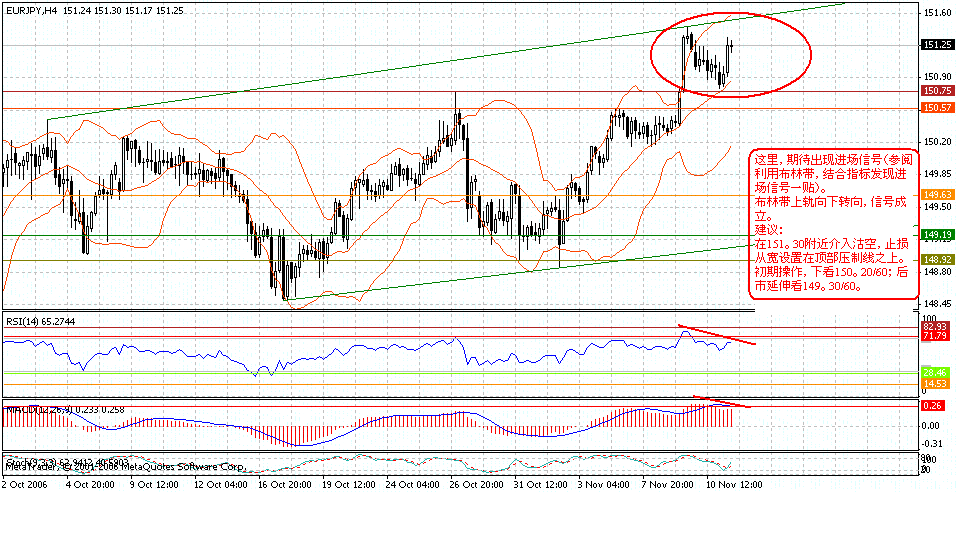Select the 148.45 price scale label
The image size is (956, 558).
[938, 304]
